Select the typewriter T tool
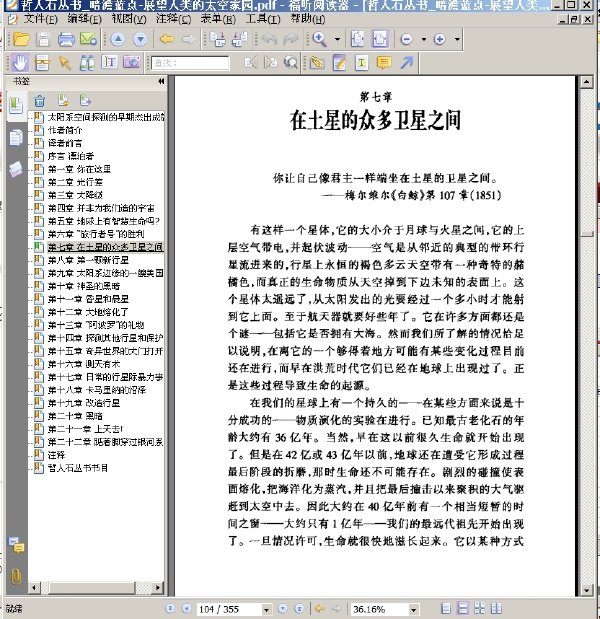 [362, 62]
